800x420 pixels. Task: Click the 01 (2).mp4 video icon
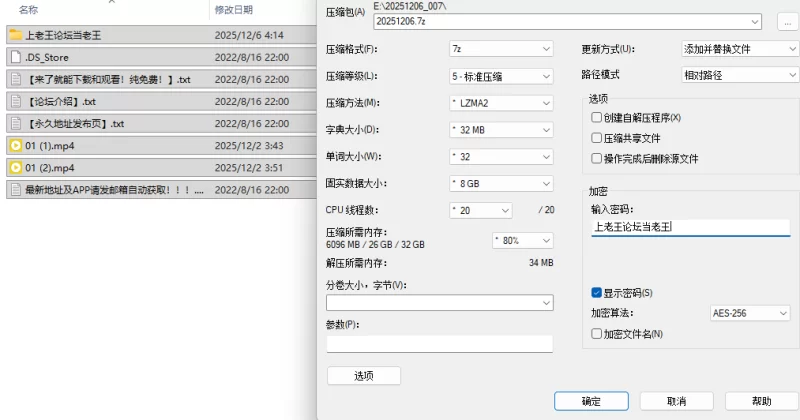(x=16, y=167)
